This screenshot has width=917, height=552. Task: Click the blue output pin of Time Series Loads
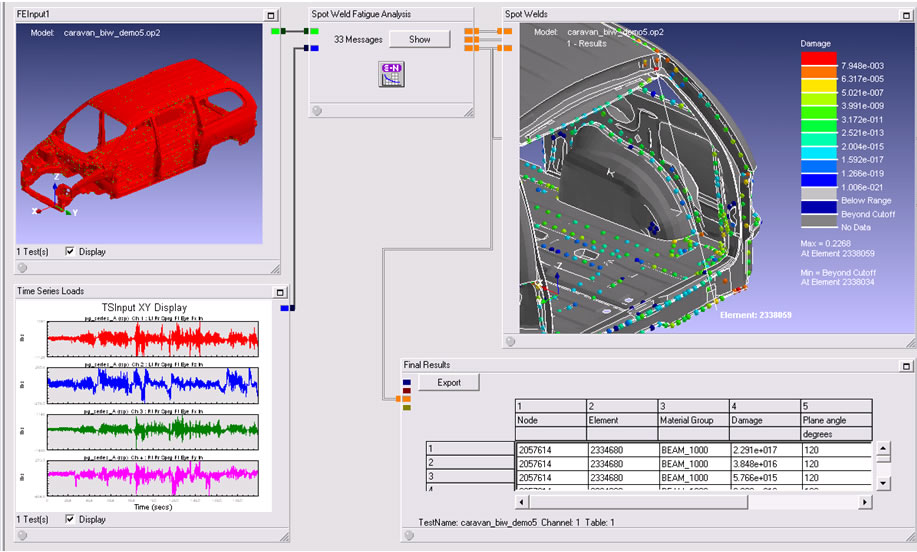pos(285,308)
